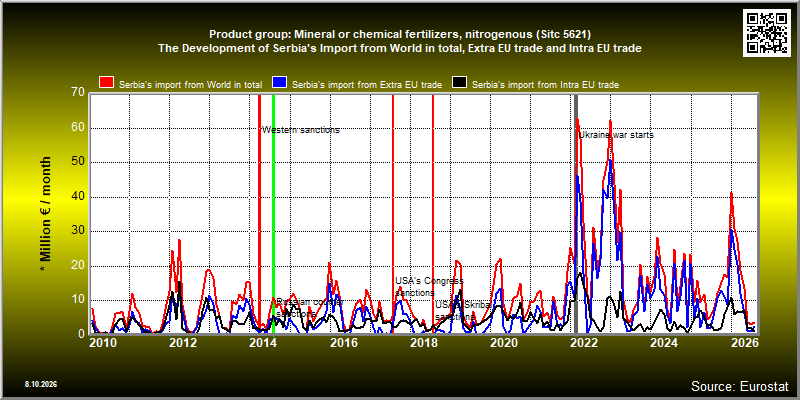800x400 pixels.
Task: Click the subtitle 'The Development of Serbia's Import'
Action: click(x=399, y=48)
